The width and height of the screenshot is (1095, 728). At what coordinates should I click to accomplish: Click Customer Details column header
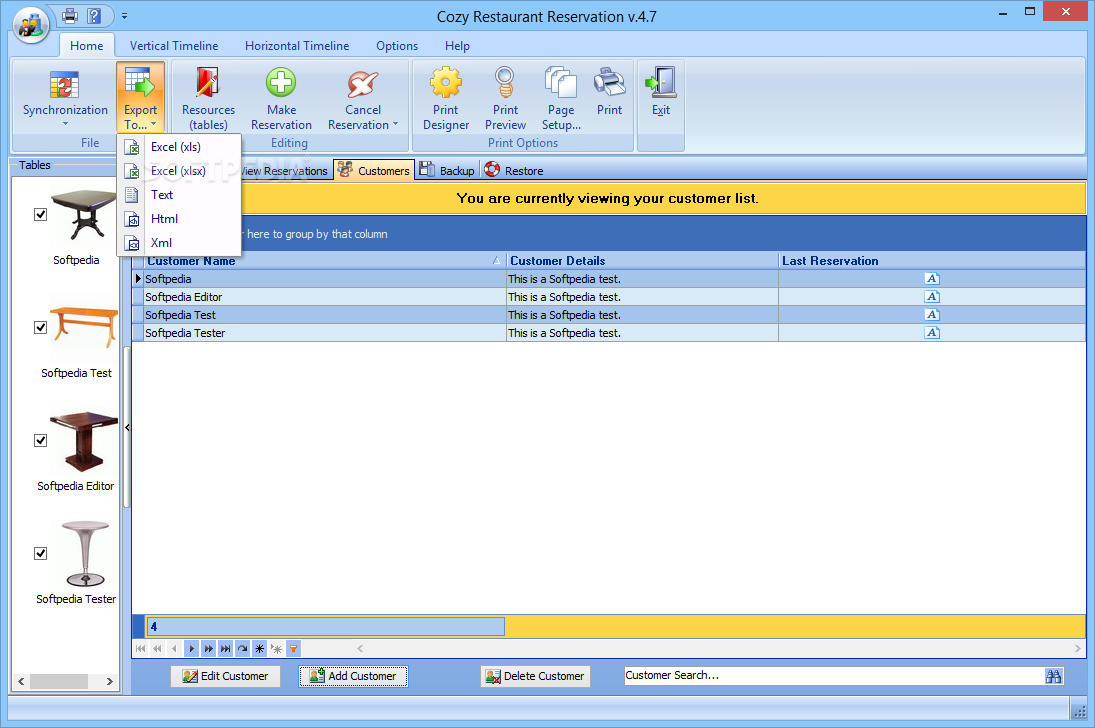[642, 261]
